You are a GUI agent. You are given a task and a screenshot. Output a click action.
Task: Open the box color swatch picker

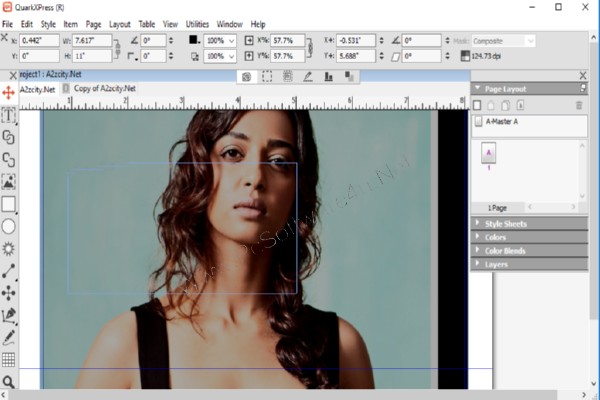pos(194,40)
